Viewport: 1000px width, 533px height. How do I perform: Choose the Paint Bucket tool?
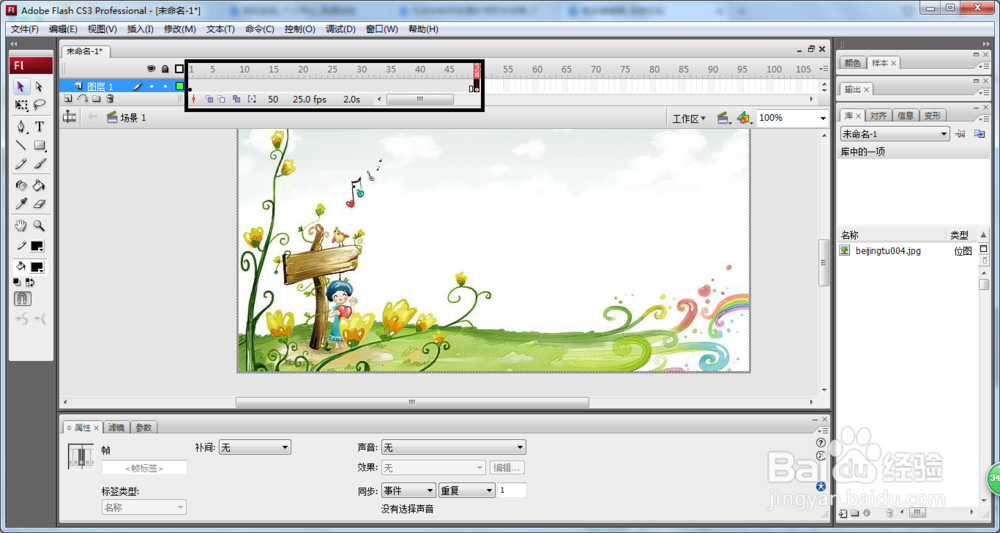[x=40, y=186]
